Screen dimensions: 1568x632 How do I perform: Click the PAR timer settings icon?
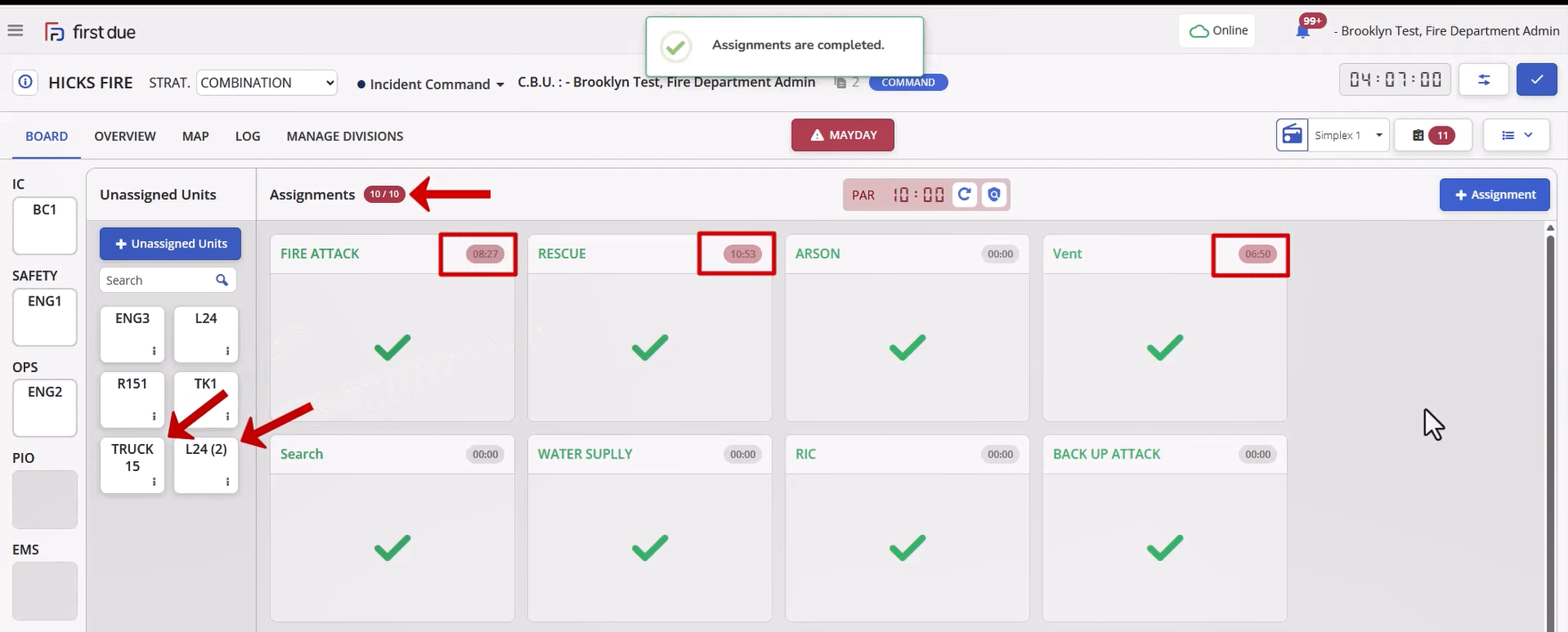point(994,194)
